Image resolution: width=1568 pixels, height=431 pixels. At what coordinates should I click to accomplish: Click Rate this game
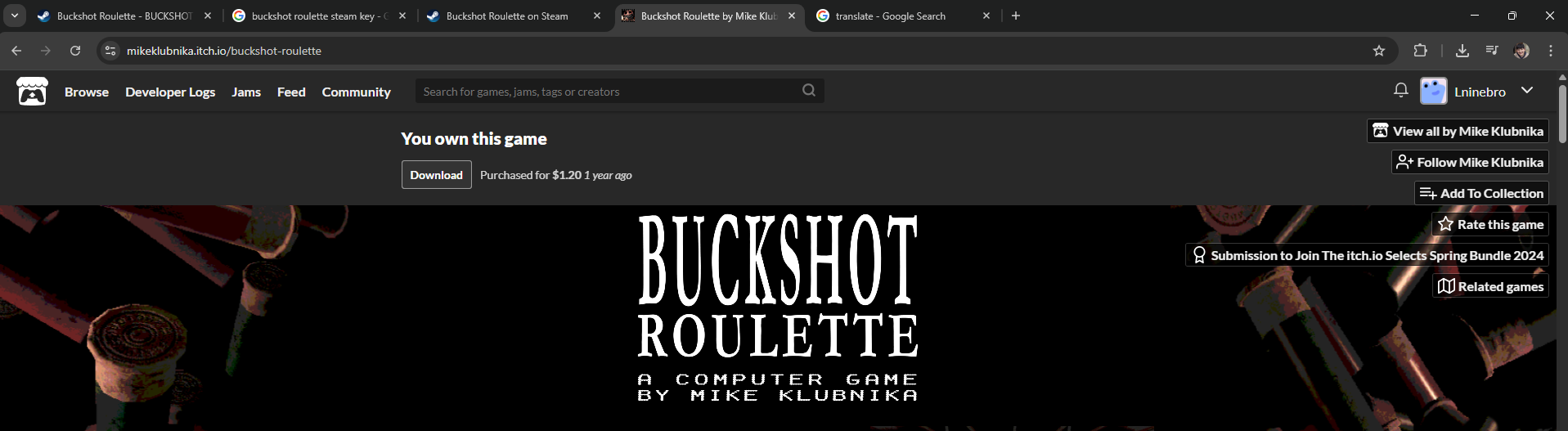point(1490,224)
